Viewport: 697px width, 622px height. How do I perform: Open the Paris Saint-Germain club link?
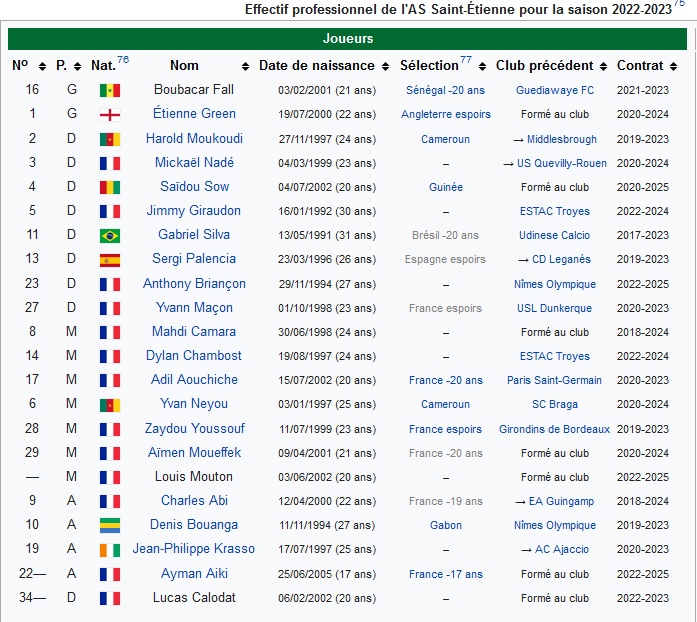pyautogui.click(x=554, y=380)
